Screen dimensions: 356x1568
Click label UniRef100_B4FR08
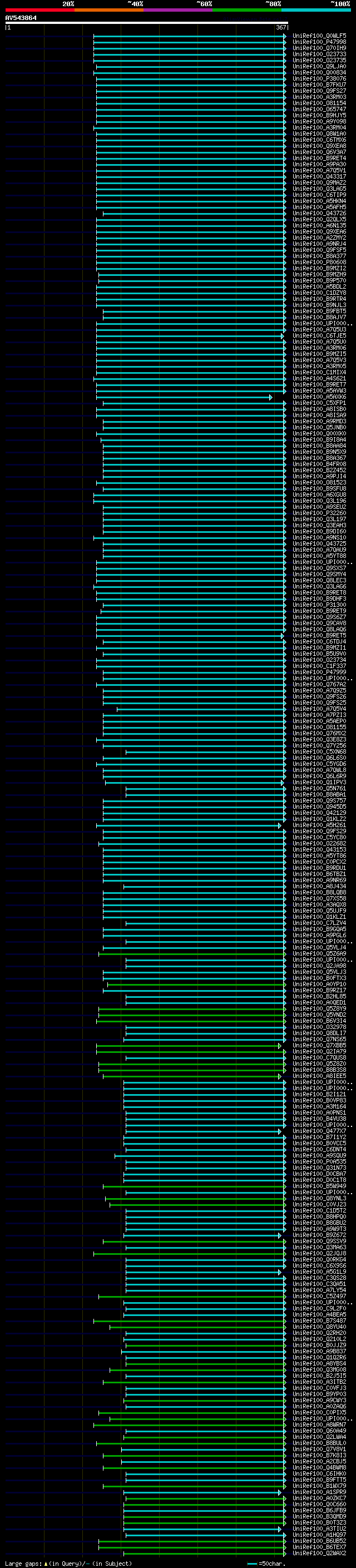pos(319,464)
